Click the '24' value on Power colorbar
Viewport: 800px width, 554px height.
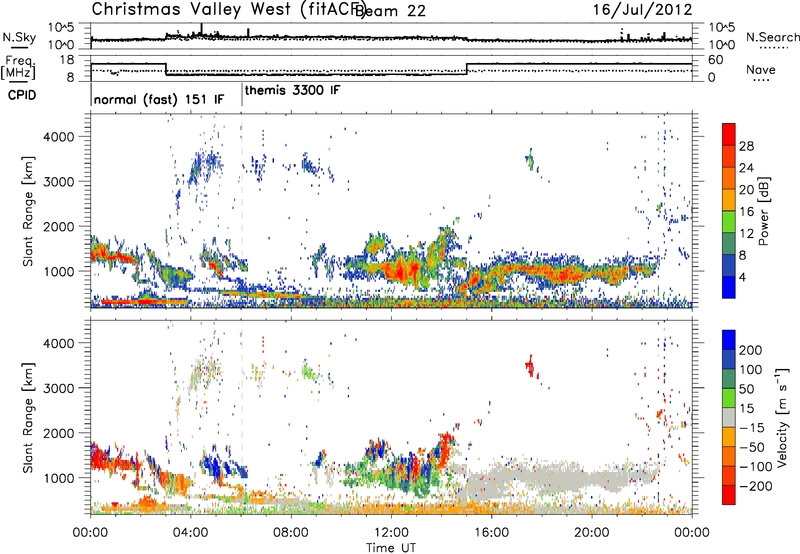tap(746, 168)
